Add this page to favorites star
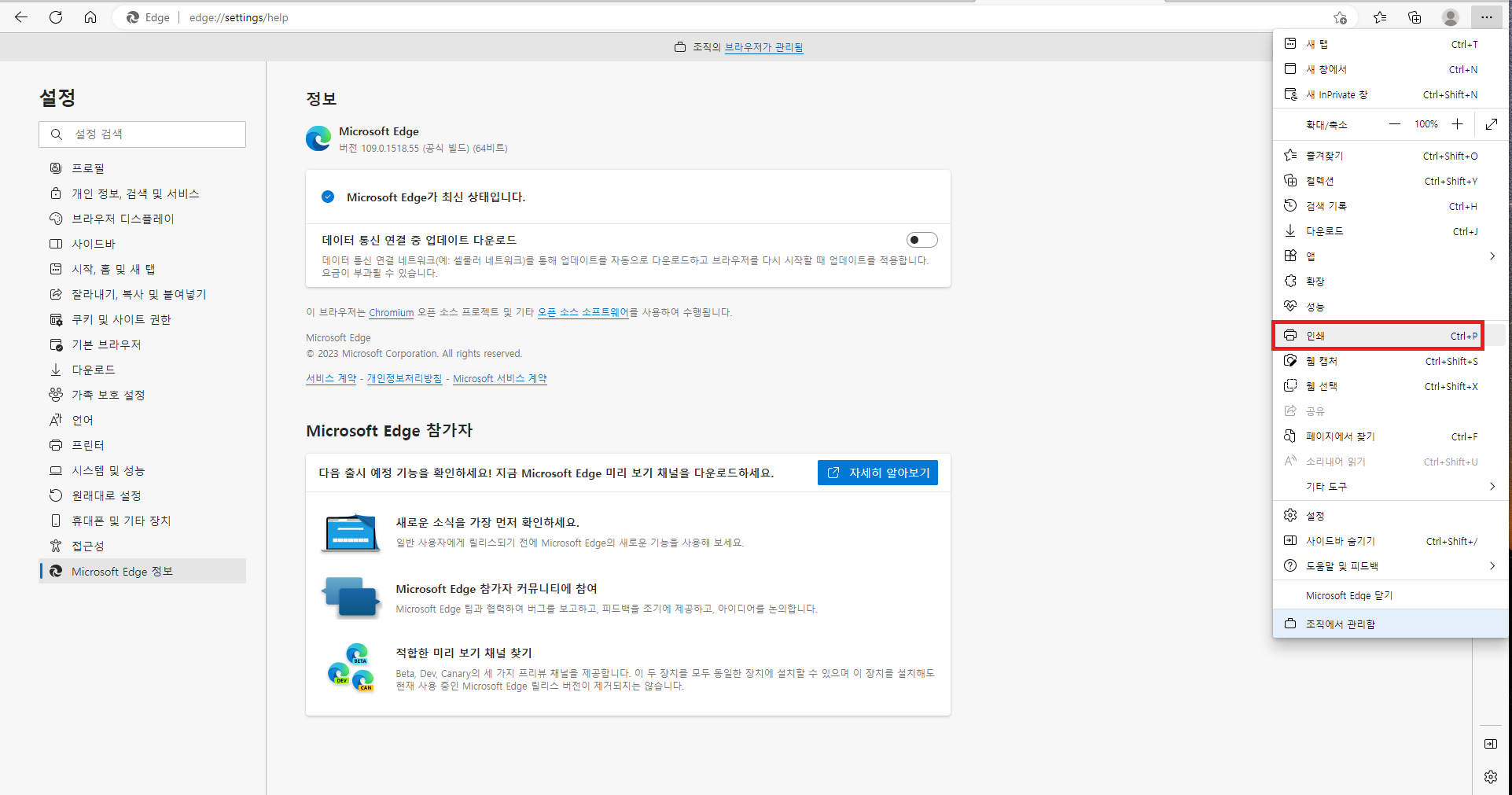Image resolution: width=1512 pixels, height=795 pixels. click(x=1340, y=17)
